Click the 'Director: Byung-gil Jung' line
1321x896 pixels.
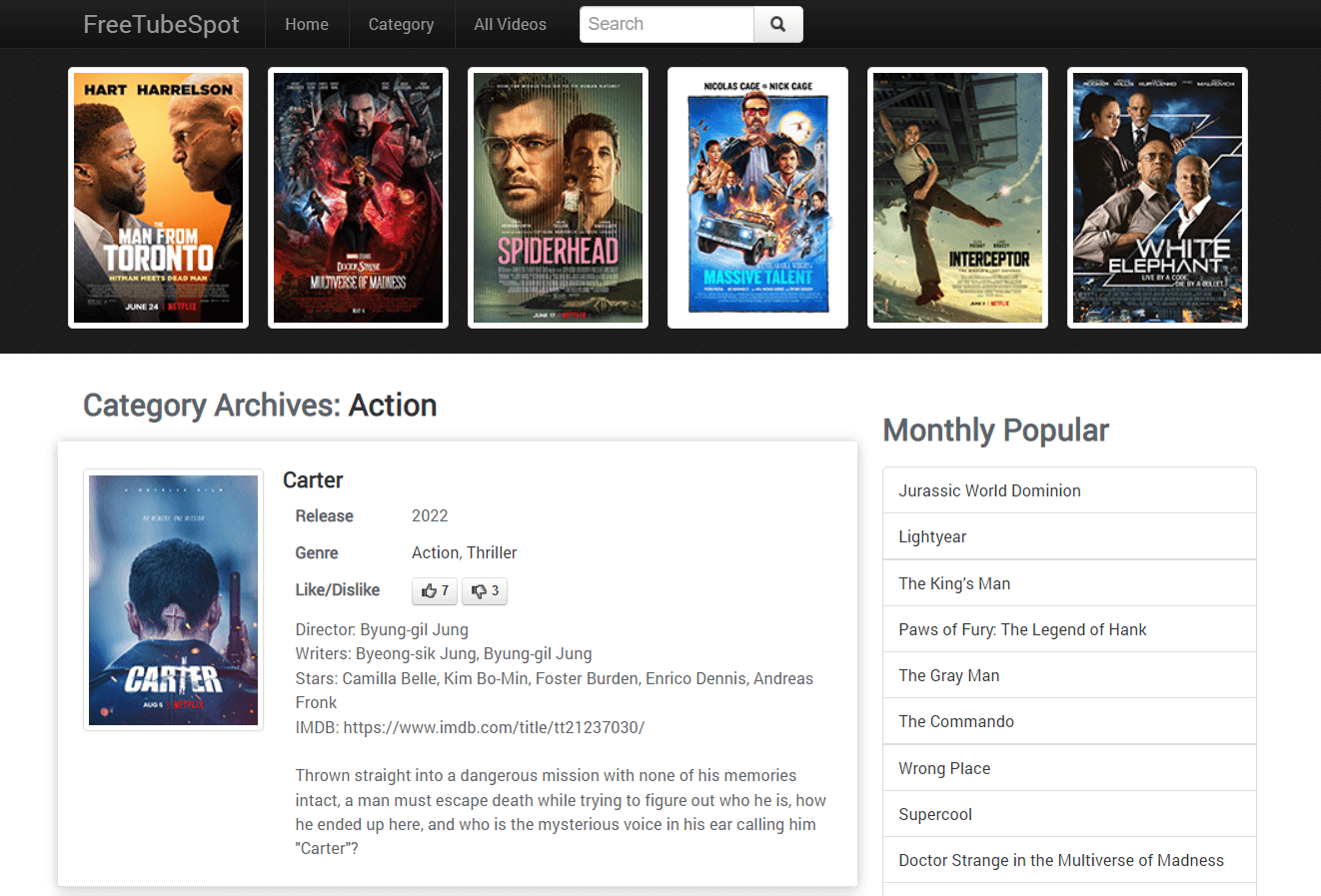coord(382,629)
